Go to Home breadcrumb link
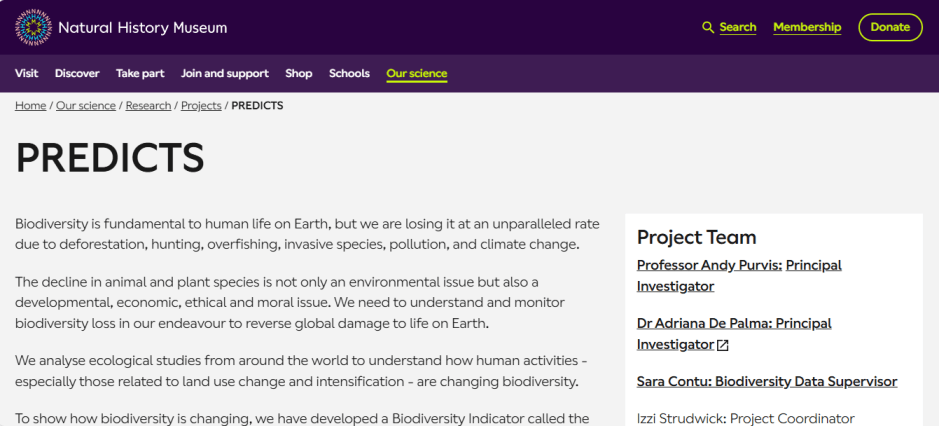The image size is (939, 426). 31,106
